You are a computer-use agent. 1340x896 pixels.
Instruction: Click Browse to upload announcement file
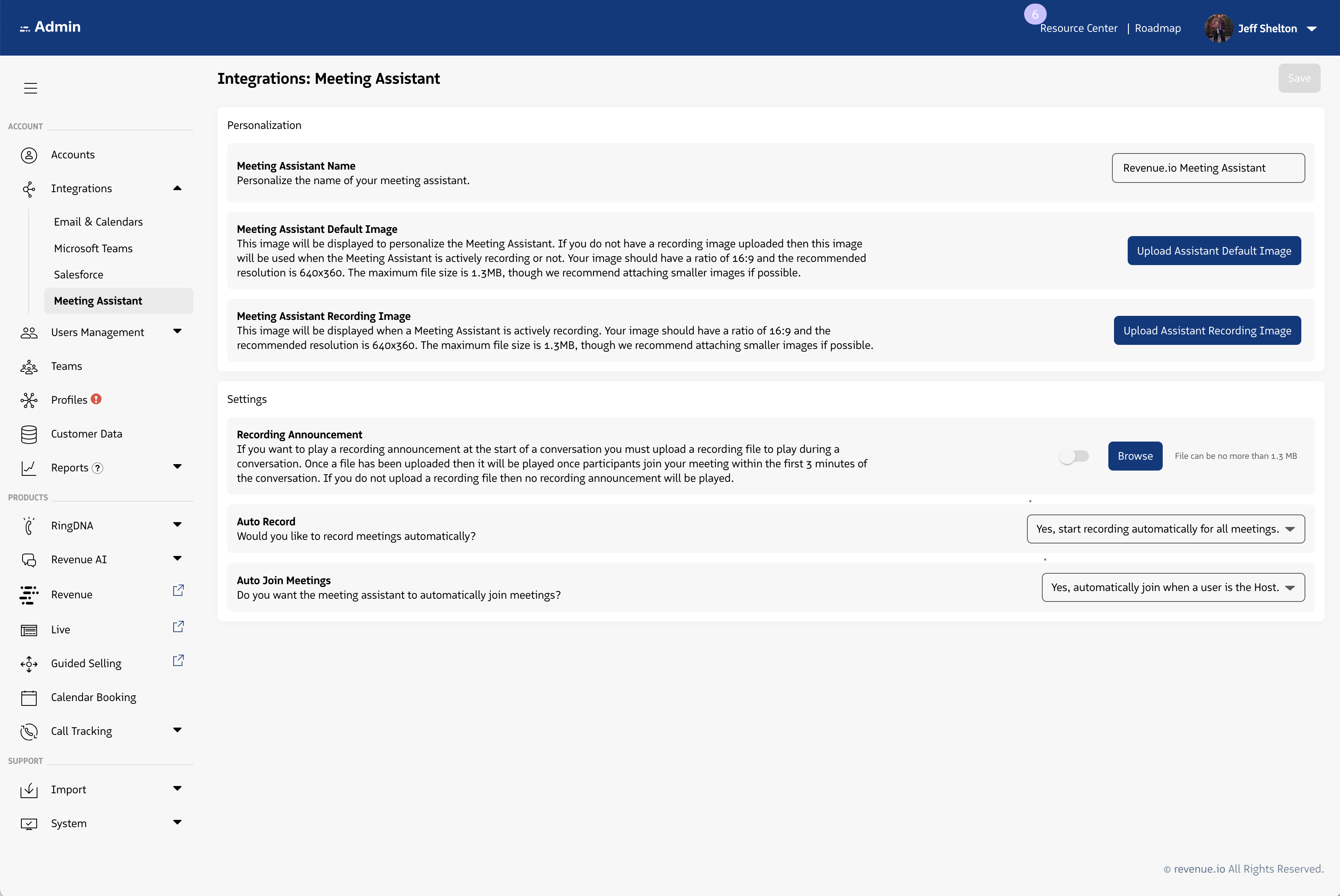pyautogui.click(x=1135, y=456)
